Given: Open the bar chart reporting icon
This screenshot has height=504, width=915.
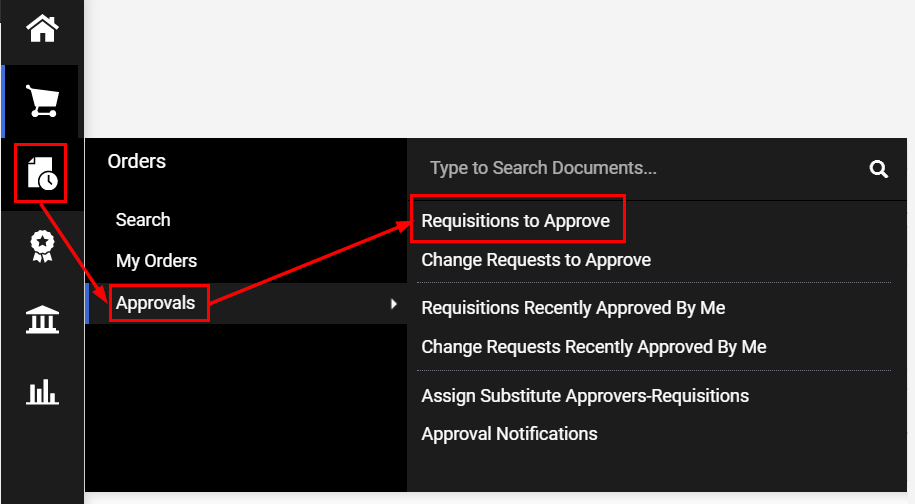Looking at the screenshot, I should pyautogui.click(x=42, y=392).
